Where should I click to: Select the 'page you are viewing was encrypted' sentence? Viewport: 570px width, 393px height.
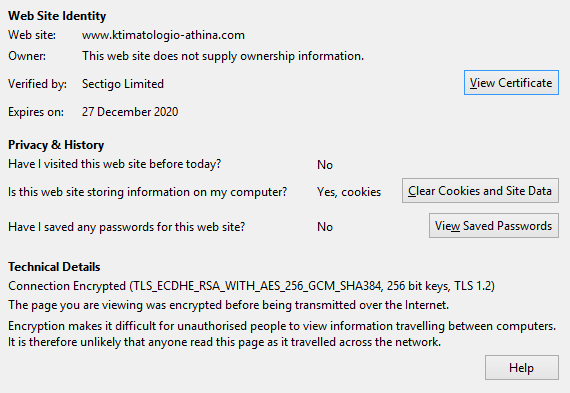point(229,305)
